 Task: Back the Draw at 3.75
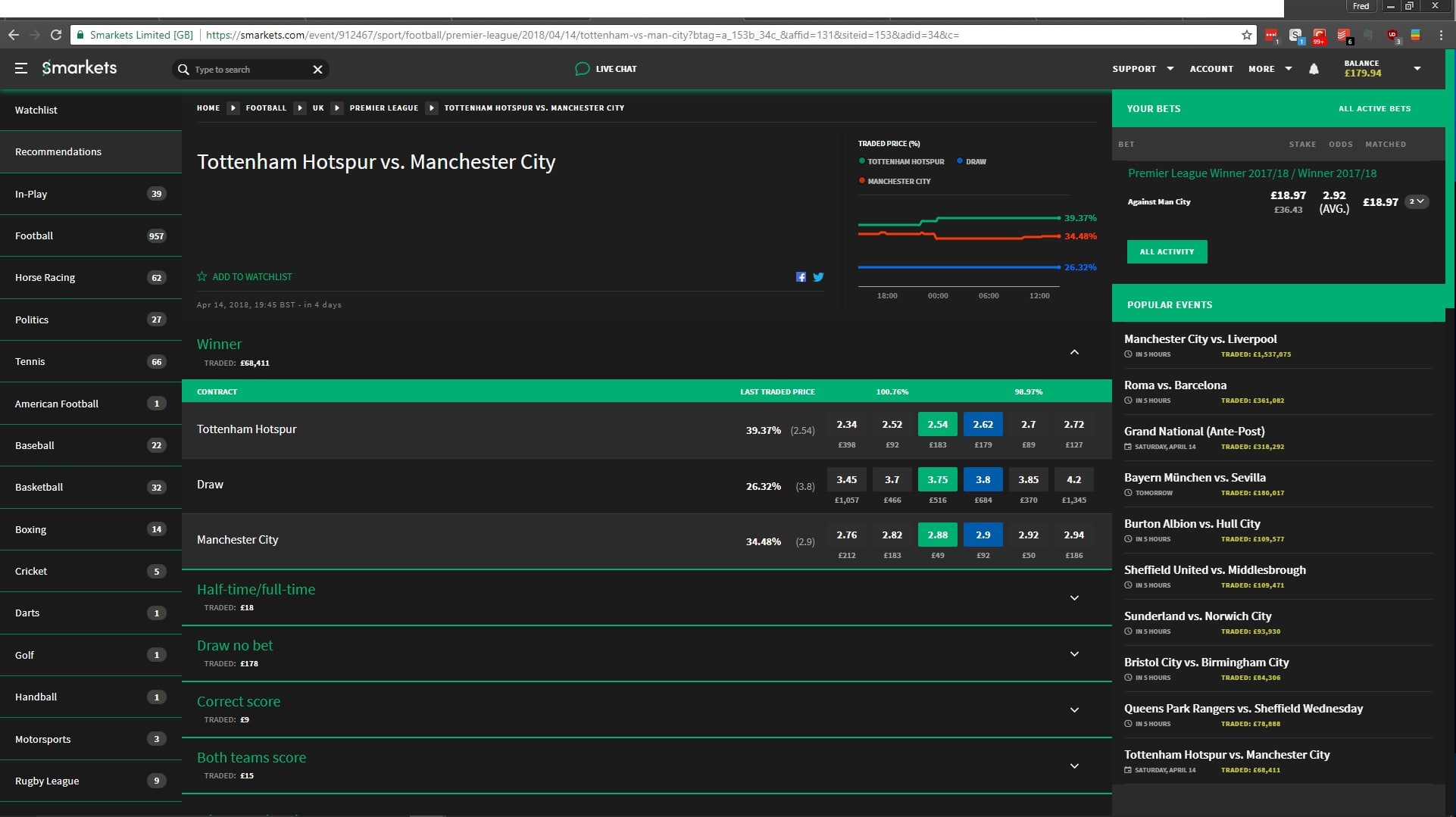tap(938, 480)
